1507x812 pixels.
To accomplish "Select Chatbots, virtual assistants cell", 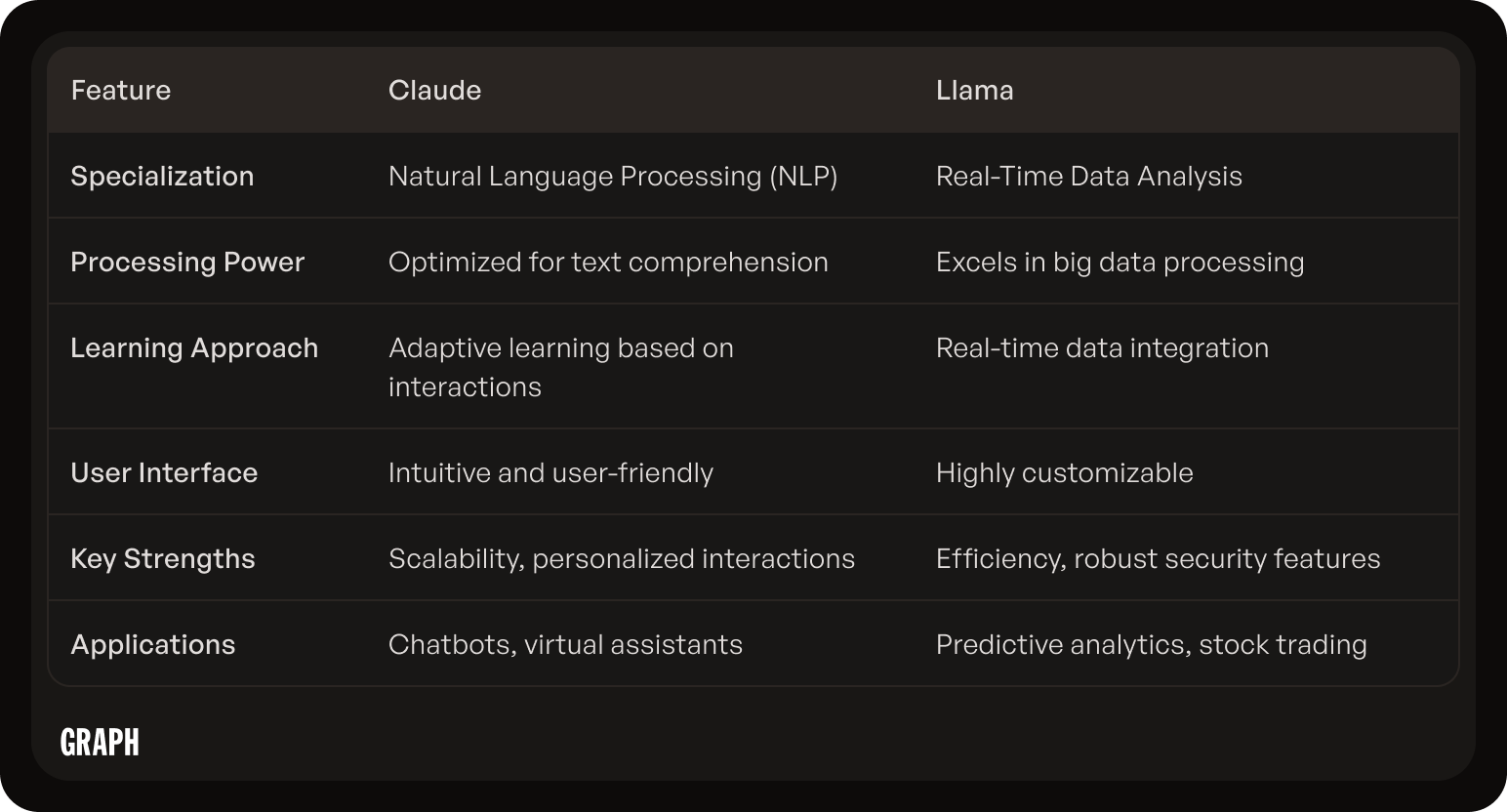I will tap(565, 644).
